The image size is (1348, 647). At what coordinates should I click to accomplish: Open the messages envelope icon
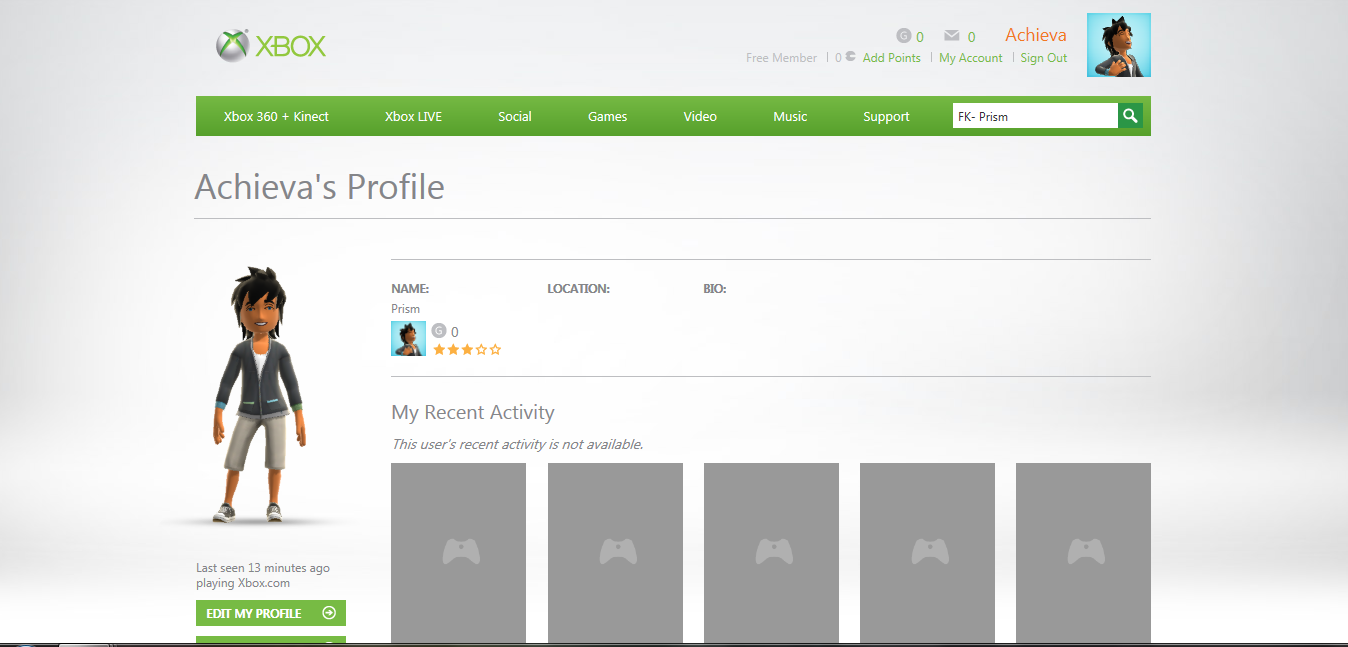point(952,36)
